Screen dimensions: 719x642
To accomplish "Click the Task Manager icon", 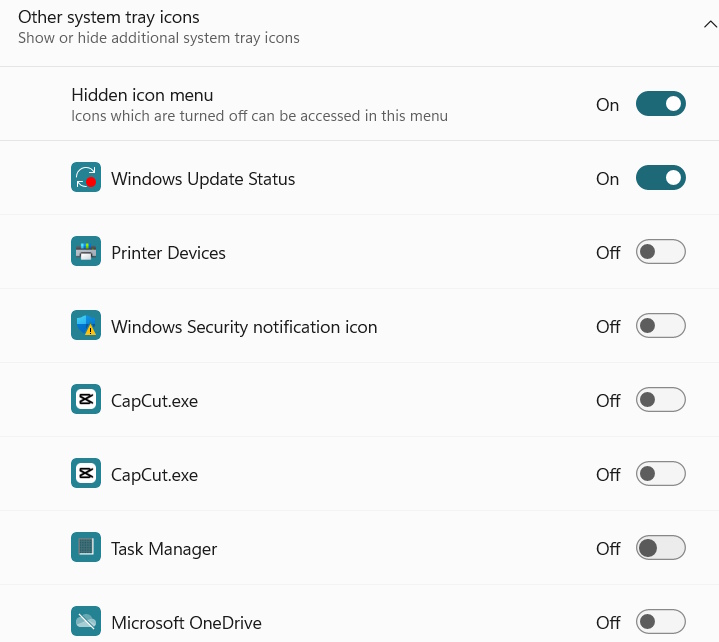I will point(86,547).
